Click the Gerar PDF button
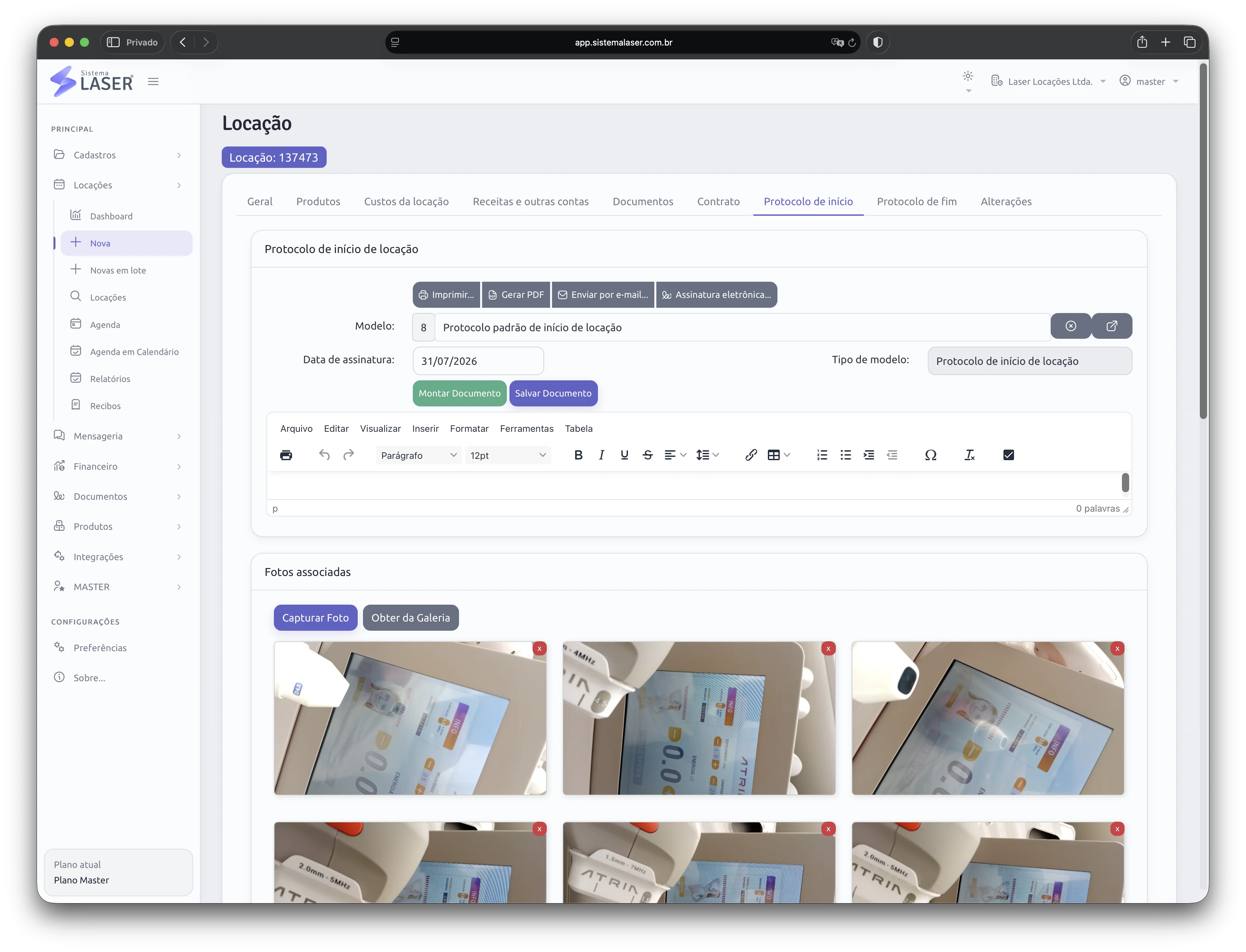Image resolution: width=1246 pixels, height=952 pixels. 516,295
